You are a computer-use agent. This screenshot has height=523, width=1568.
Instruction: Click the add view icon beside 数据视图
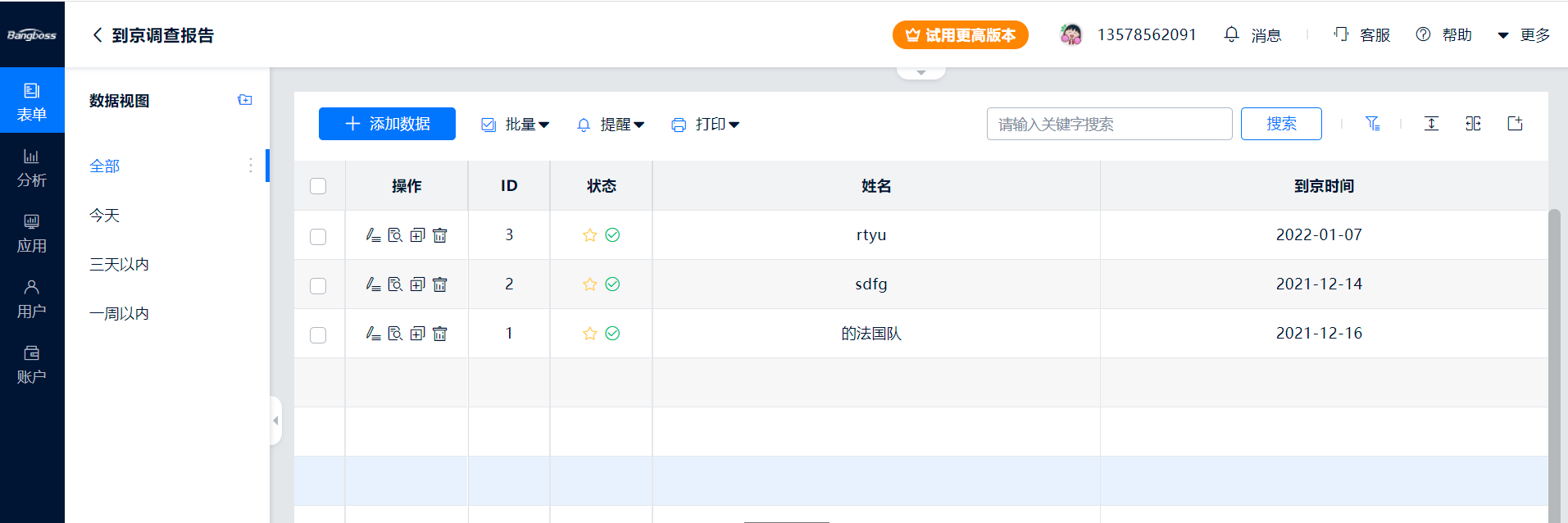click(x=244, y=100)
